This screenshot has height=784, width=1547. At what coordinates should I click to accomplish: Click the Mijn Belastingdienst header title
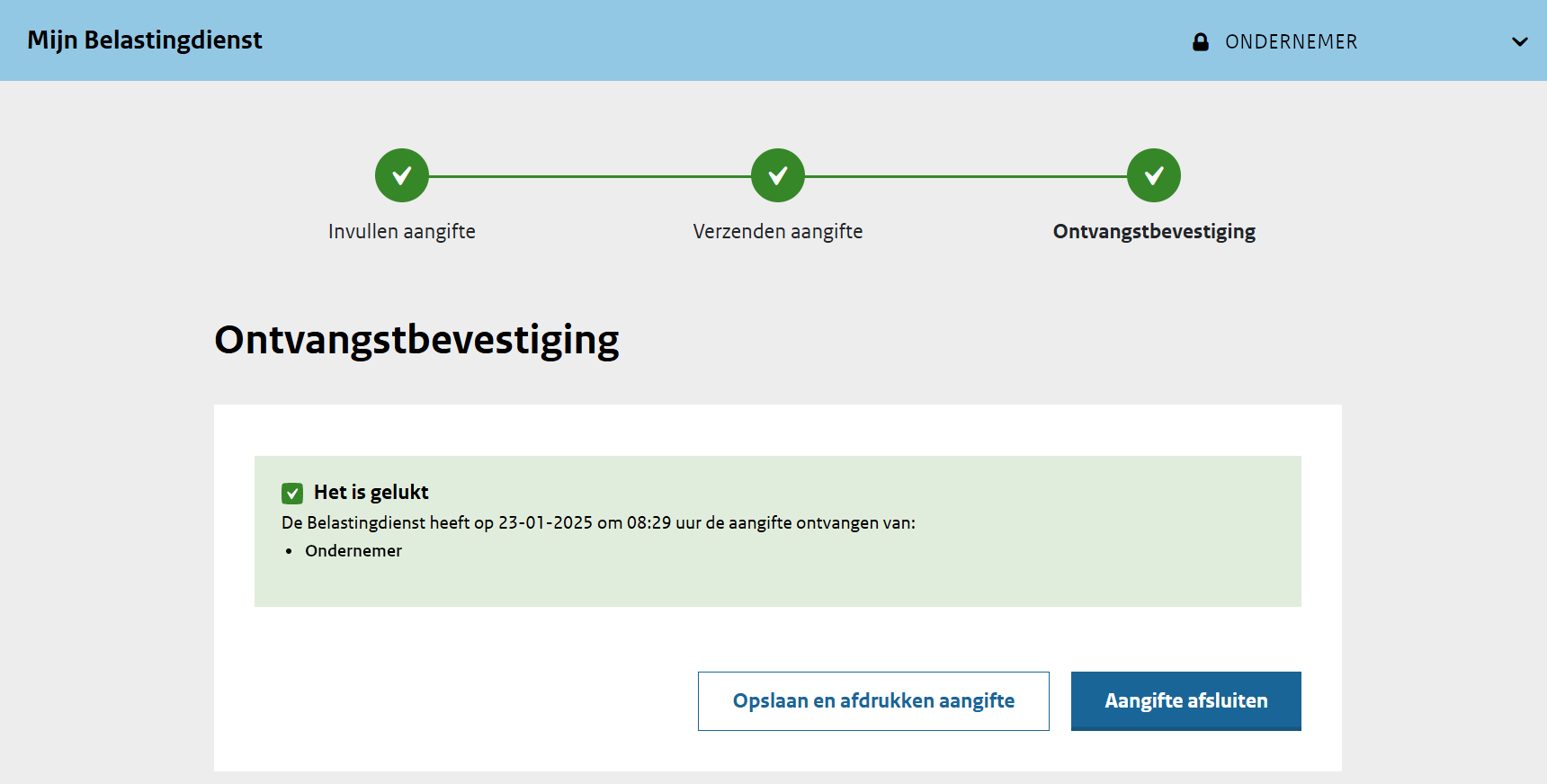pyautogui.click(x=145, y=40)
